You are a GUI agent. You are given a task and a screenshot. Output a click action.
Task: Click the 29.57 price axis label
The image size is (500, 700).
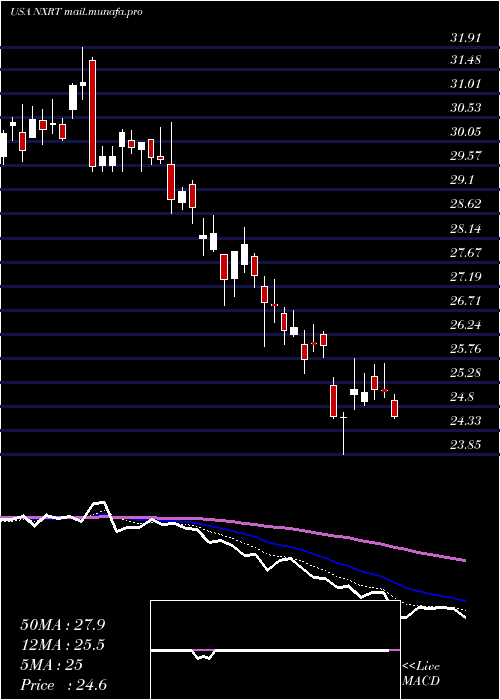click(x=466, y=156)
